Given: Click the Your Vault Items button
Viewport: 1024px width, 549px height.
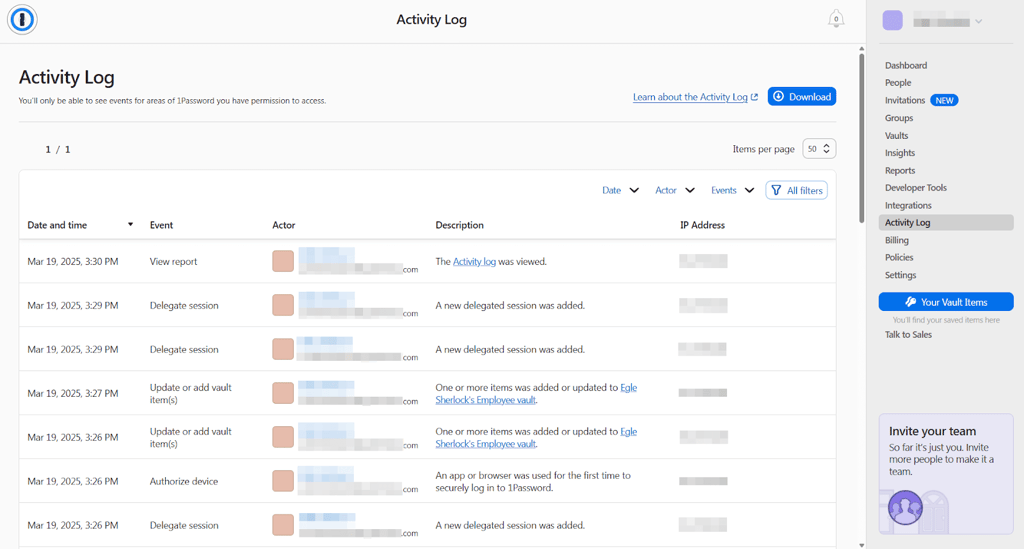Looking at the screenshot, I should pyautogui.click(x=946, y=302).
